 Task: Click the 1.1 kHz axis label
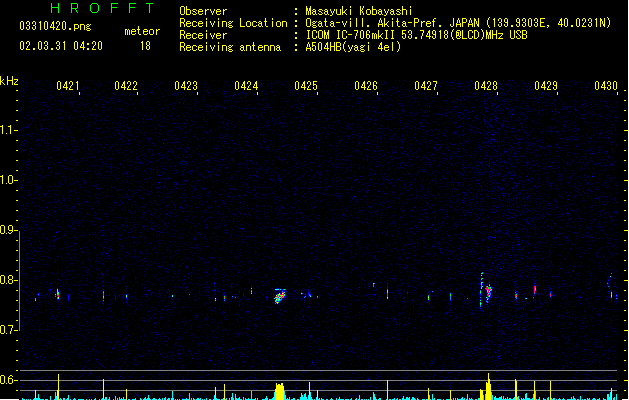(8, 130)
